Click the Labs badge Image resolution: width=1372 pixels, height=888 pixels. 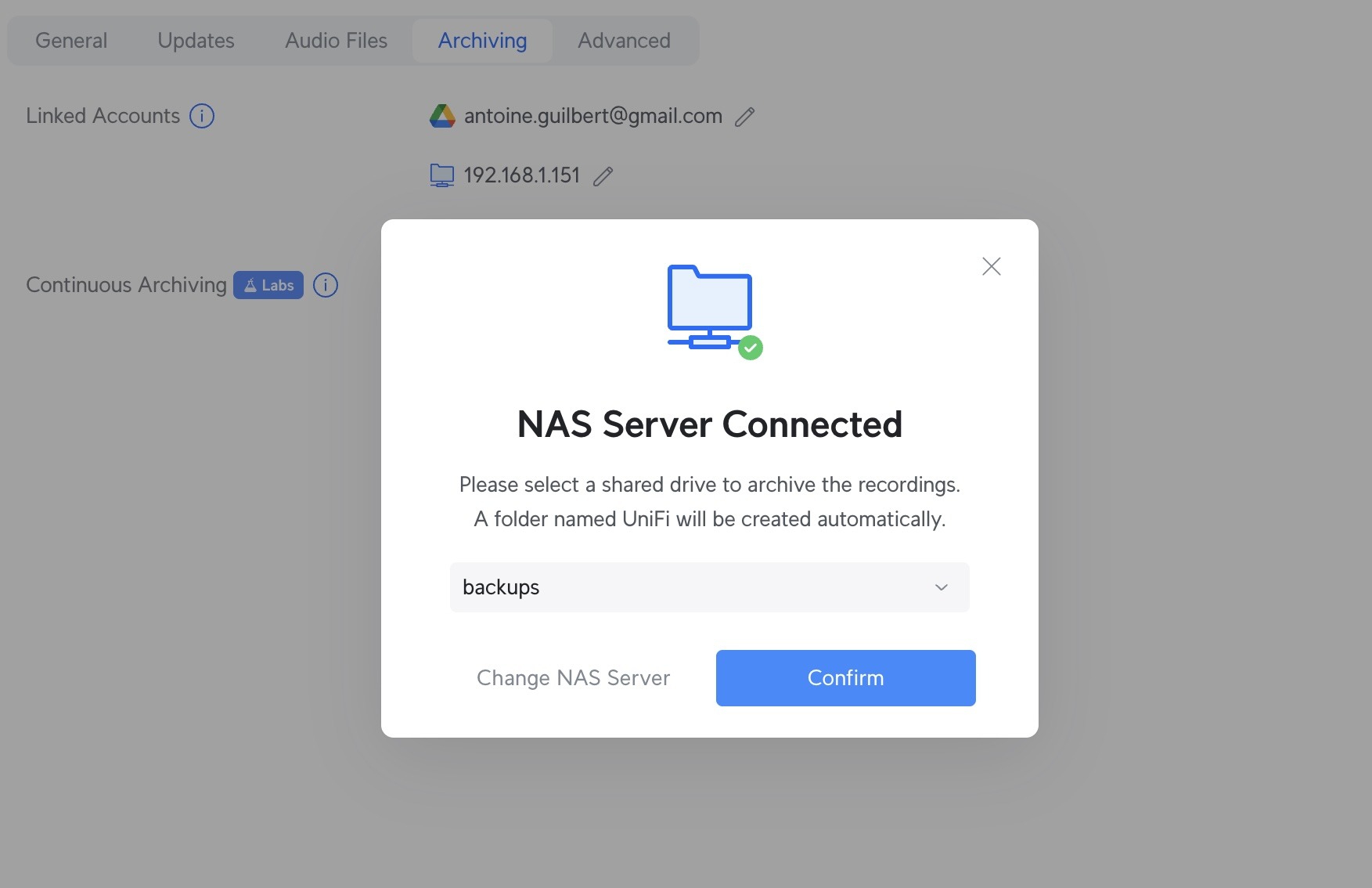pos(268,285)
